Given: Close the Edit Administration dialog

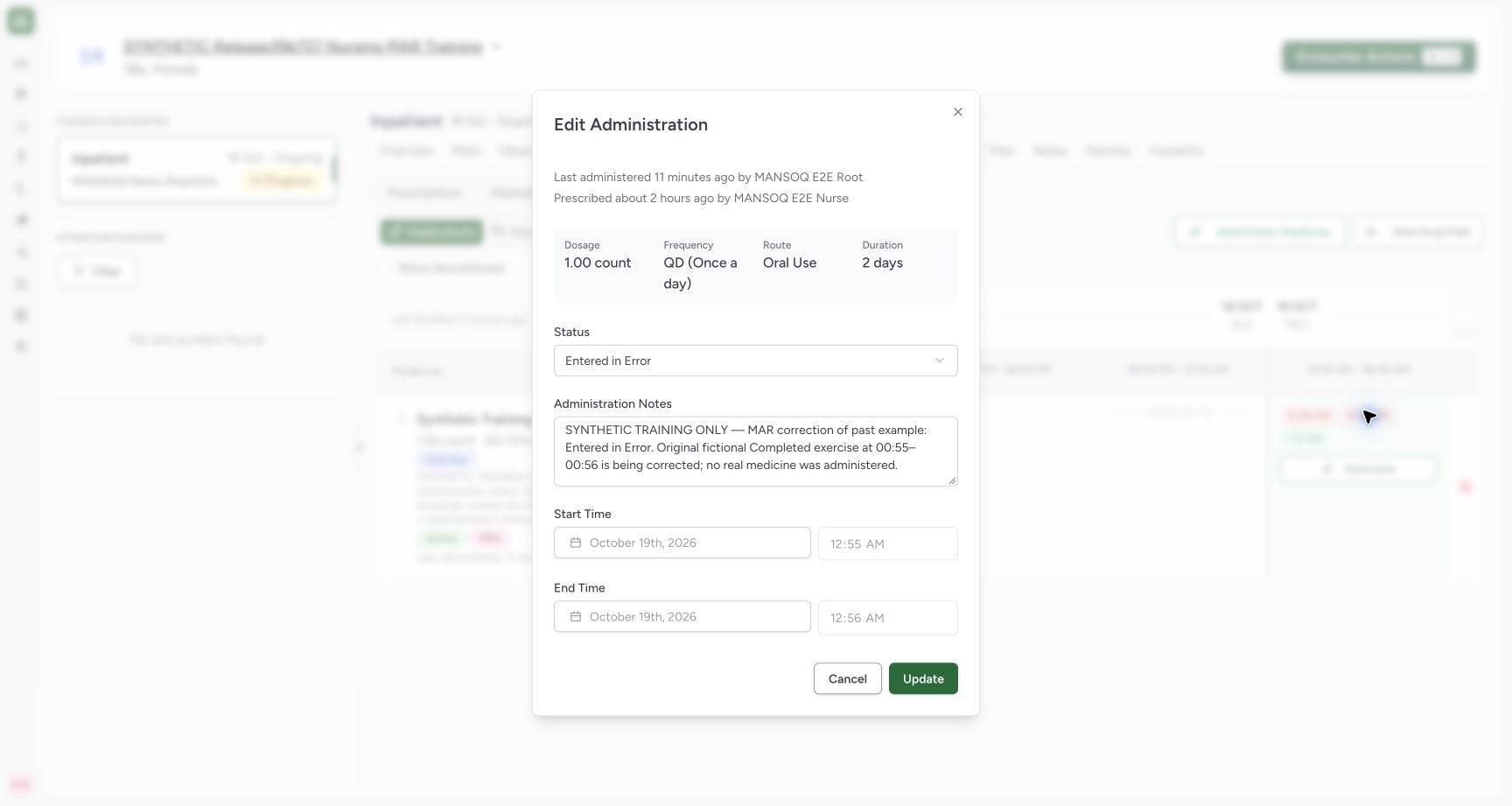Looking at the screenshot, I should pyautogui.click(x=958, y=112).
